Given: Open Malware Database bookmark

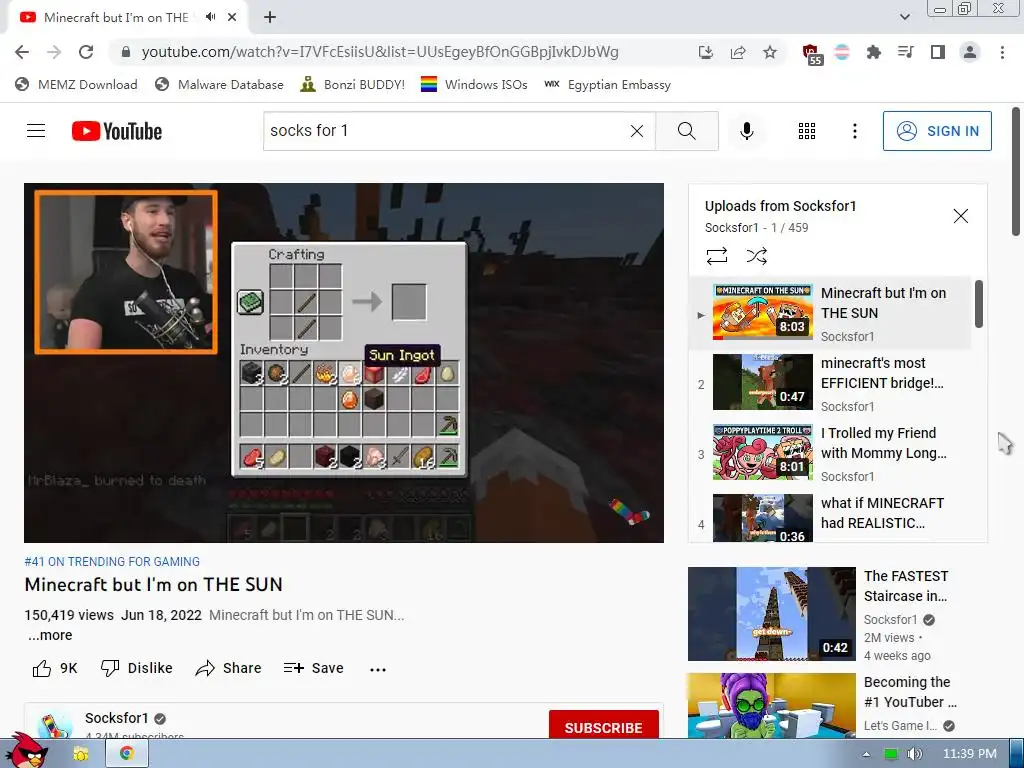Looking at the screenshot, I should [x=219, y=85].
